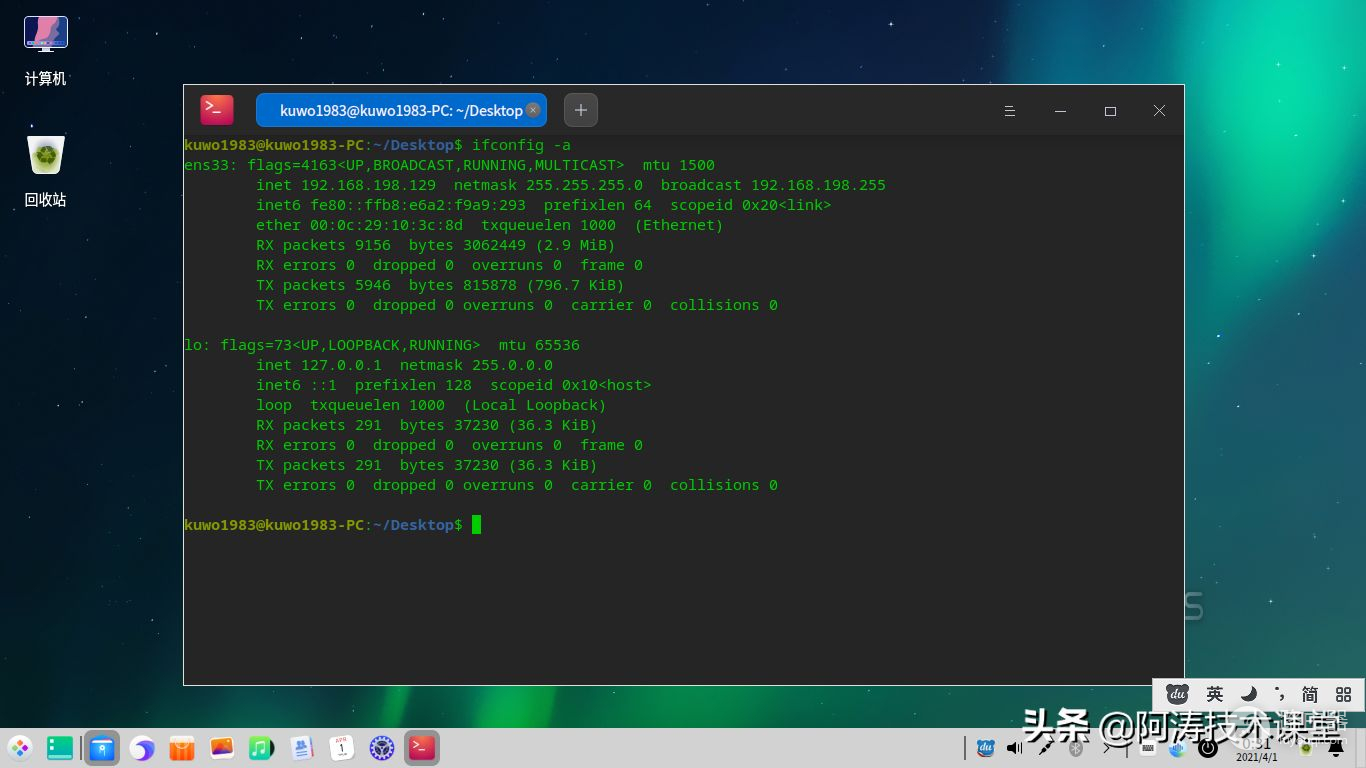Screen dimensions: 1366x768
Task: Open the image viewer dock icon
Action: click(222, 748)
